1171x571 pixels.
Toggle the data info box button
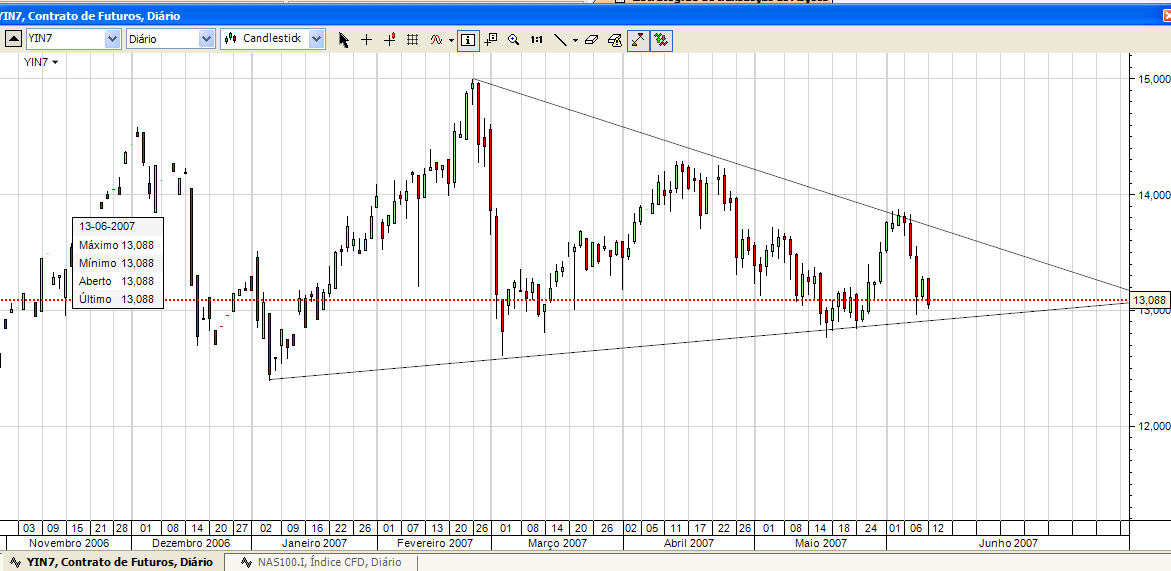pyautogui.click(x=468, y=40)
